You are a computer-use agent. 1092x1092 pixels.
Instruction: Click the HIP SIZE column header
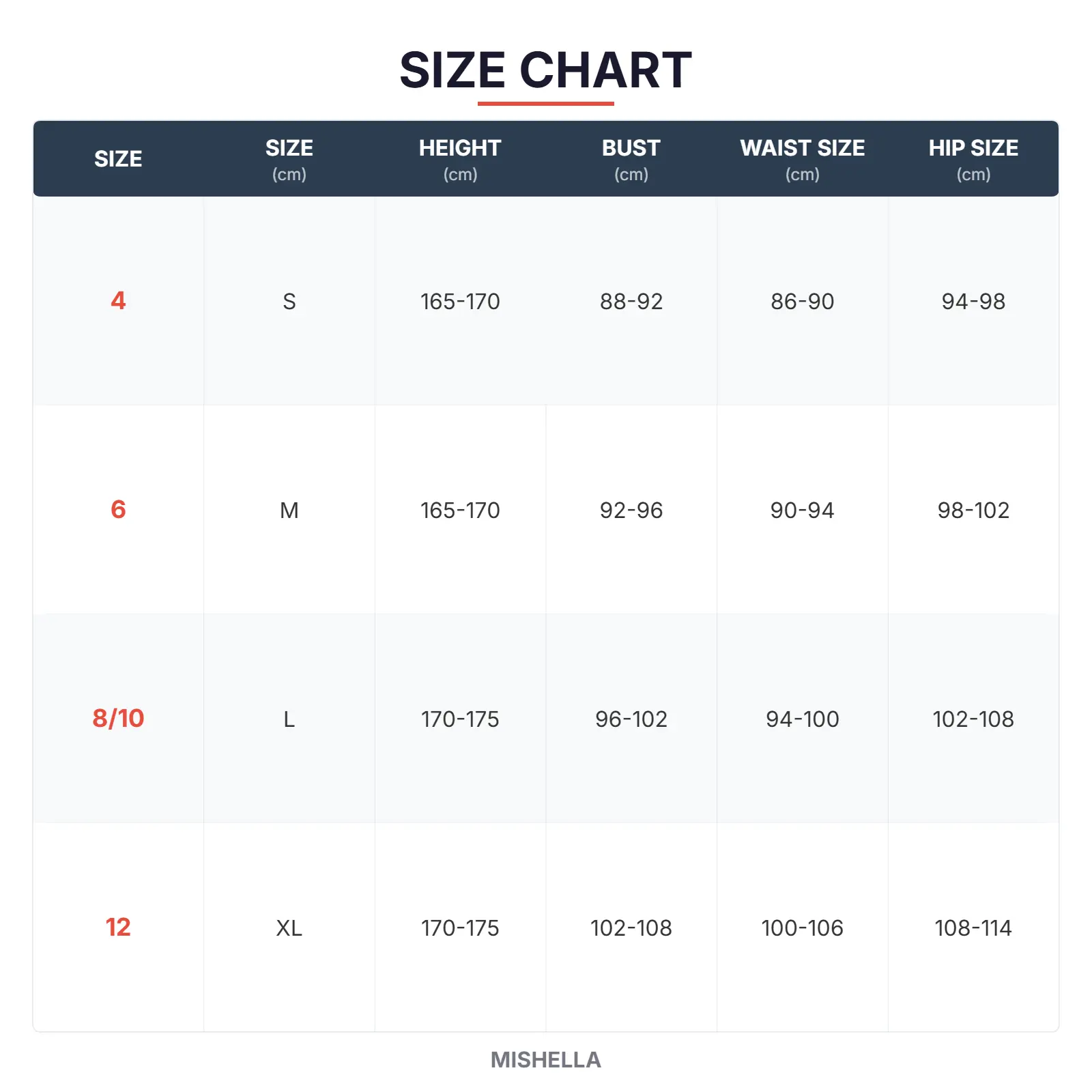(x=973, y=158)
